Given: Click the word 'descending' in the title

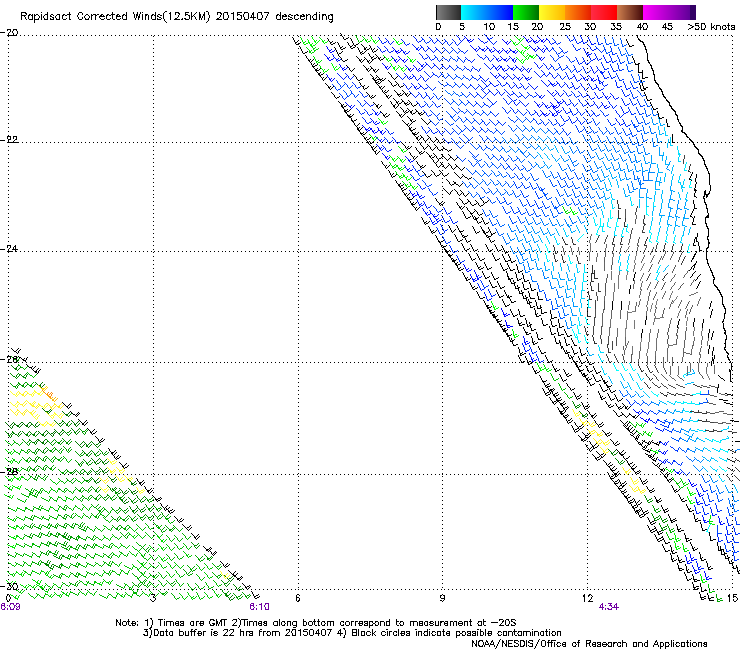Looking at the screenshot, I should pyautogui.click(x=304, y=17).
